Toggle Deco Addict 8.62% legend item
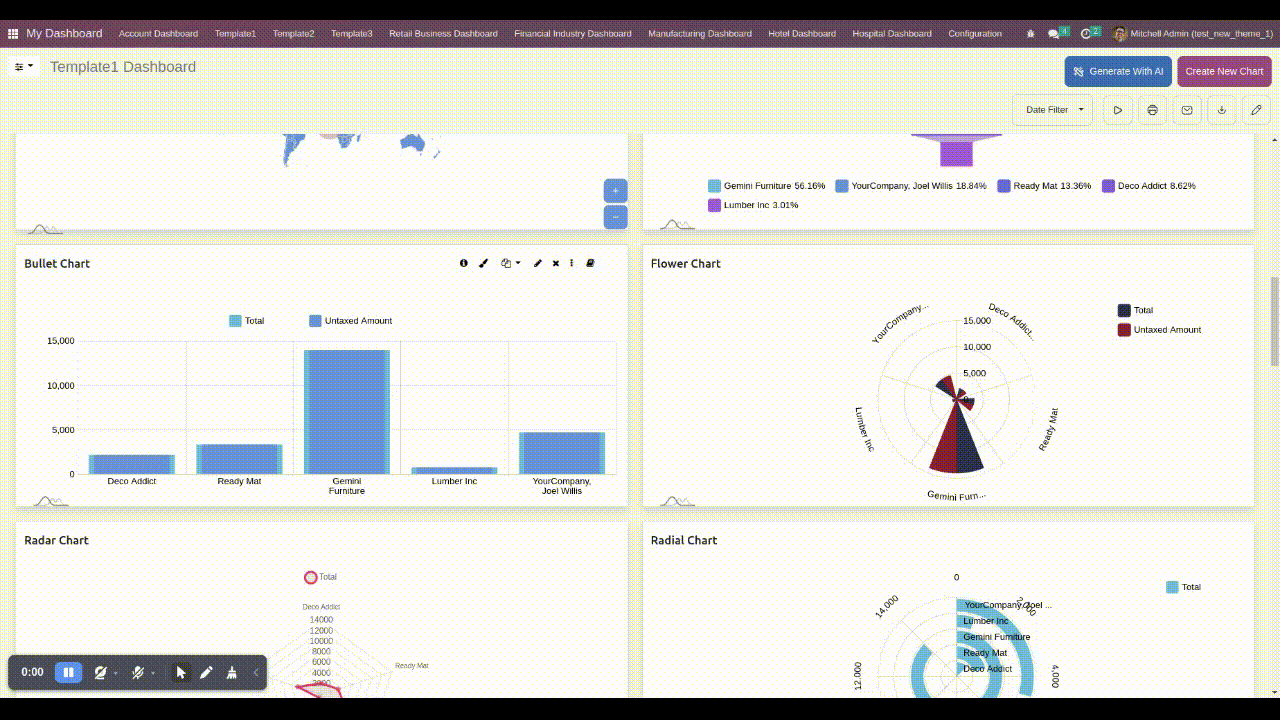 [1149, 186]
